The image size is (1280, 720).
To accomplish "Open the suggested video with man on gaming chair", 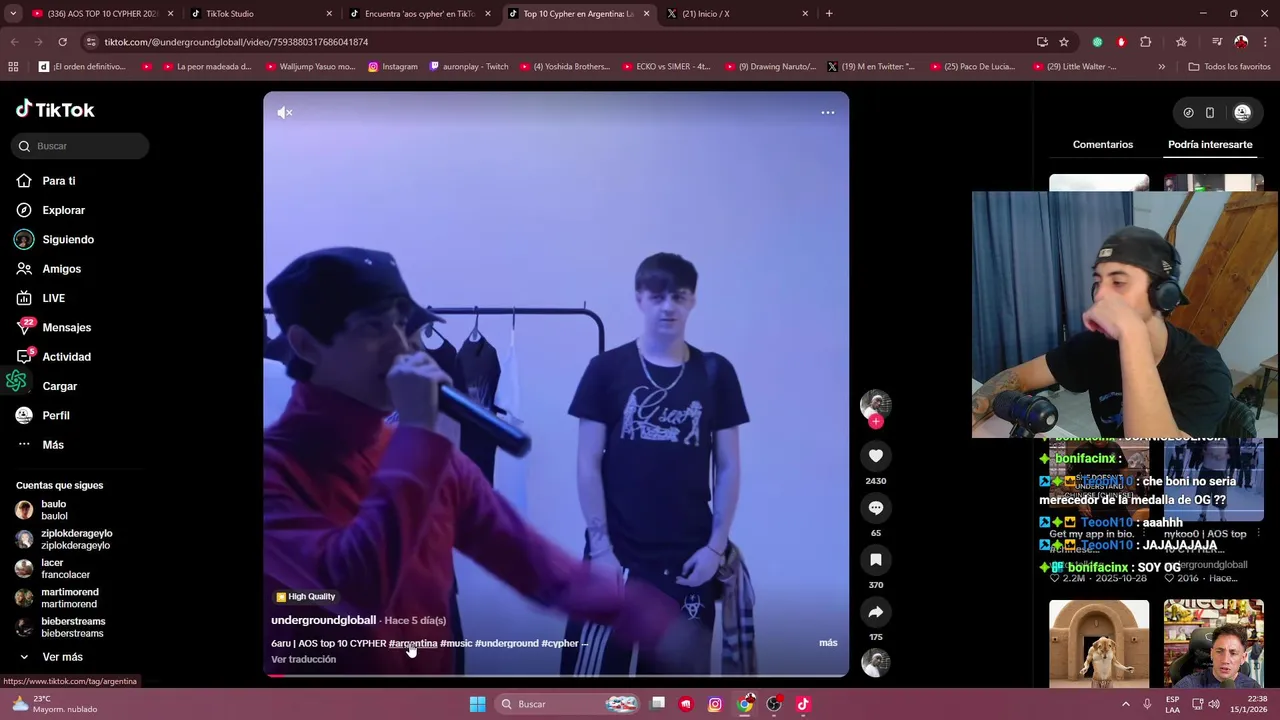I will (x=1214, y=644).
